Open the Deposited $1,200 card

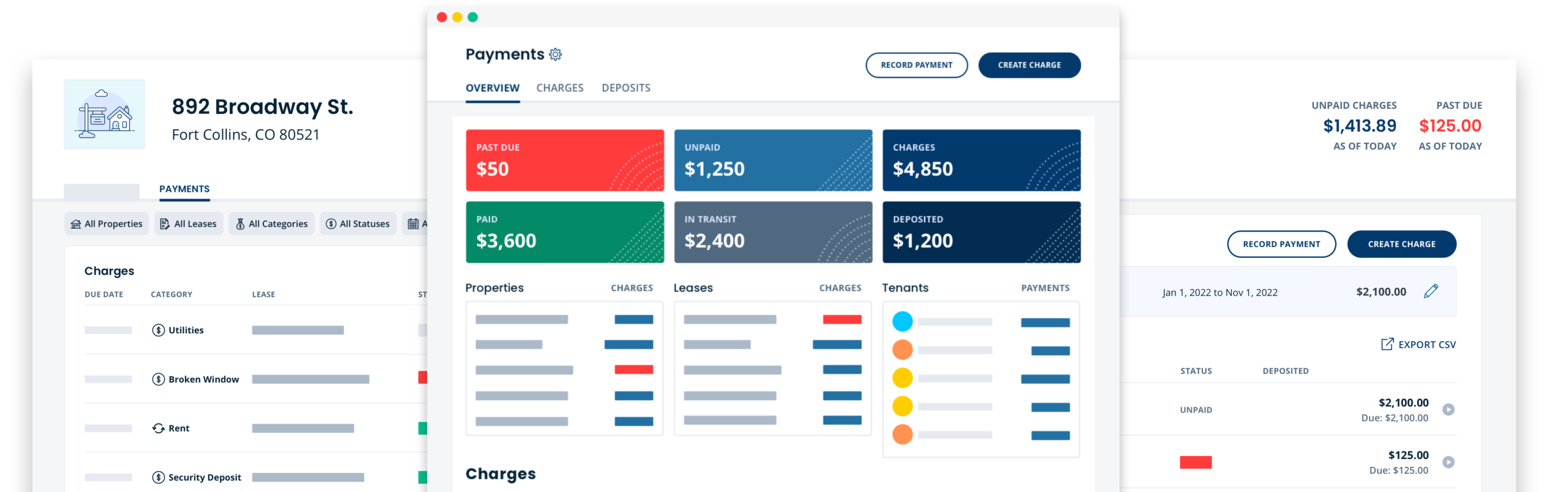(981, 232)
